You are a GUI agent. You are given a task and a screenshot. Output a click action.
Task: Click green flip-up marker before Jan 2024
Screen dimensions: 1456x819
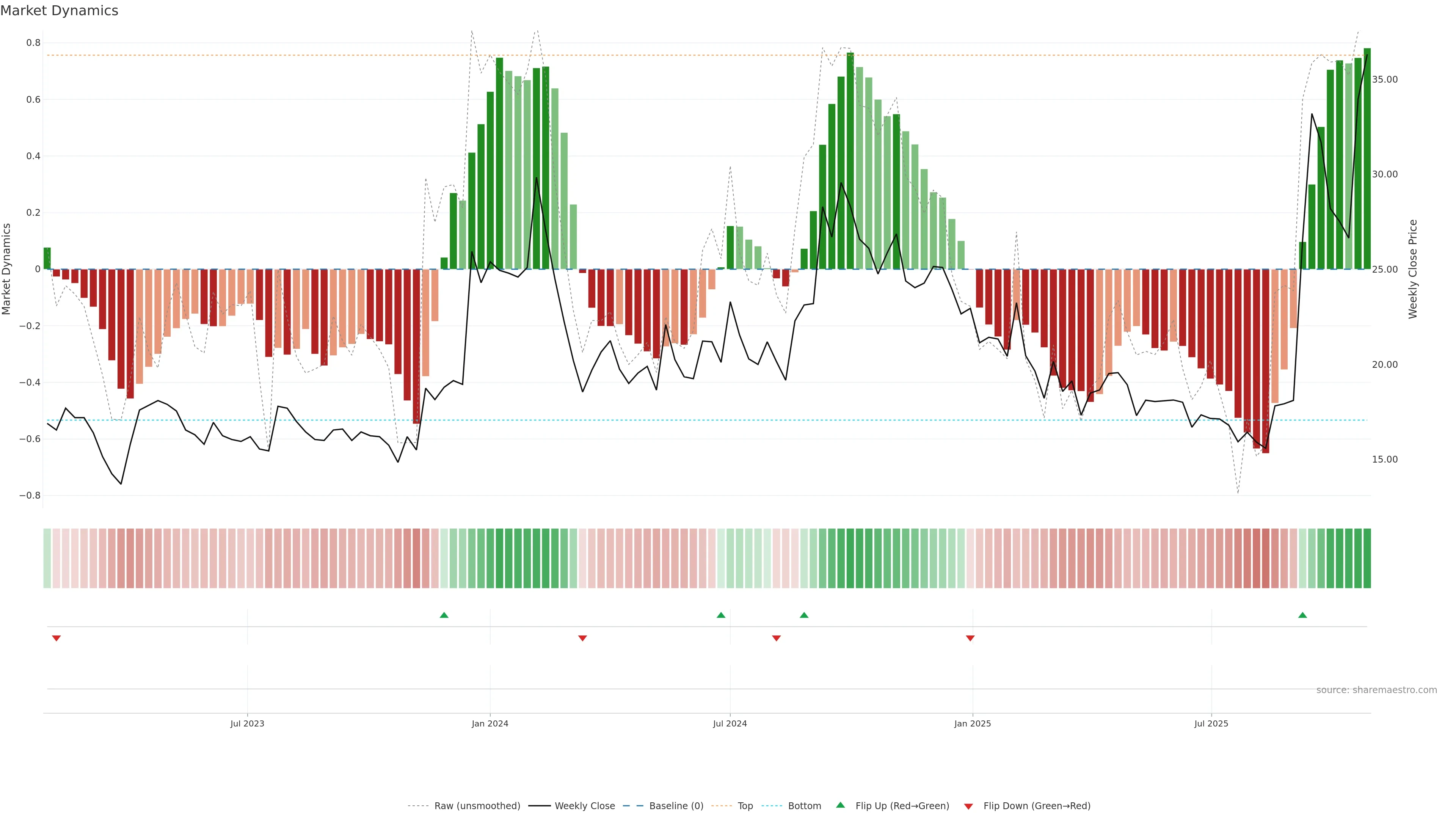(x=444, y=615)
